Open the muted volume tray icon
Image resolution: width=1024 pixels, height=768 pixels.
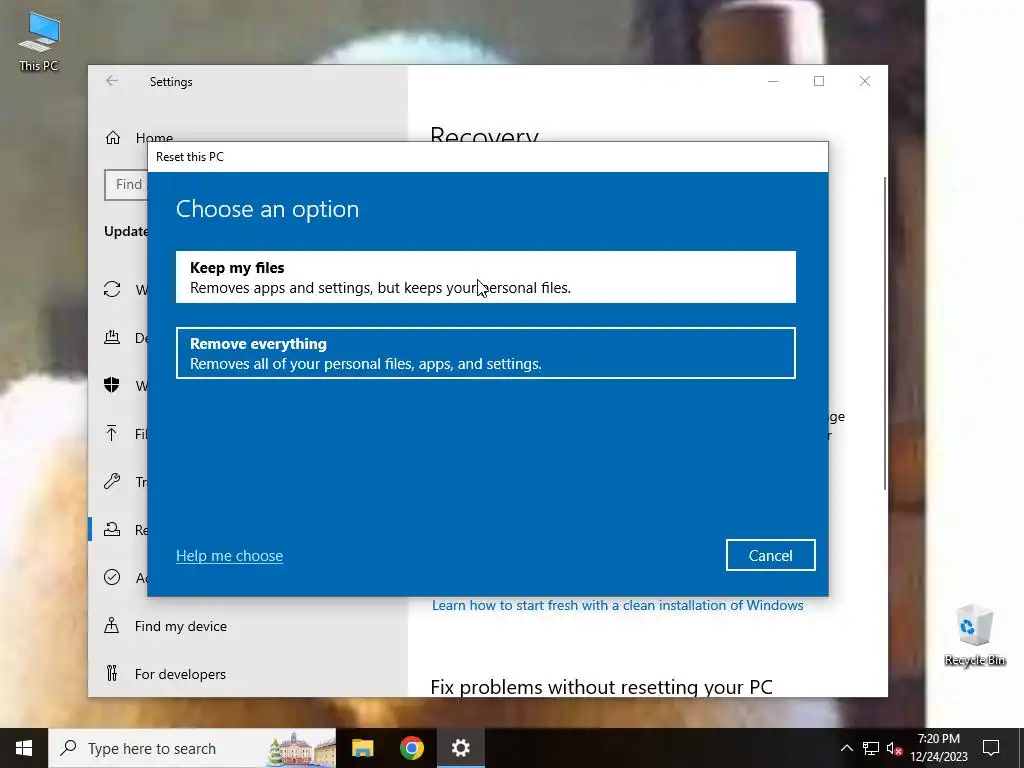click(895, 748)
